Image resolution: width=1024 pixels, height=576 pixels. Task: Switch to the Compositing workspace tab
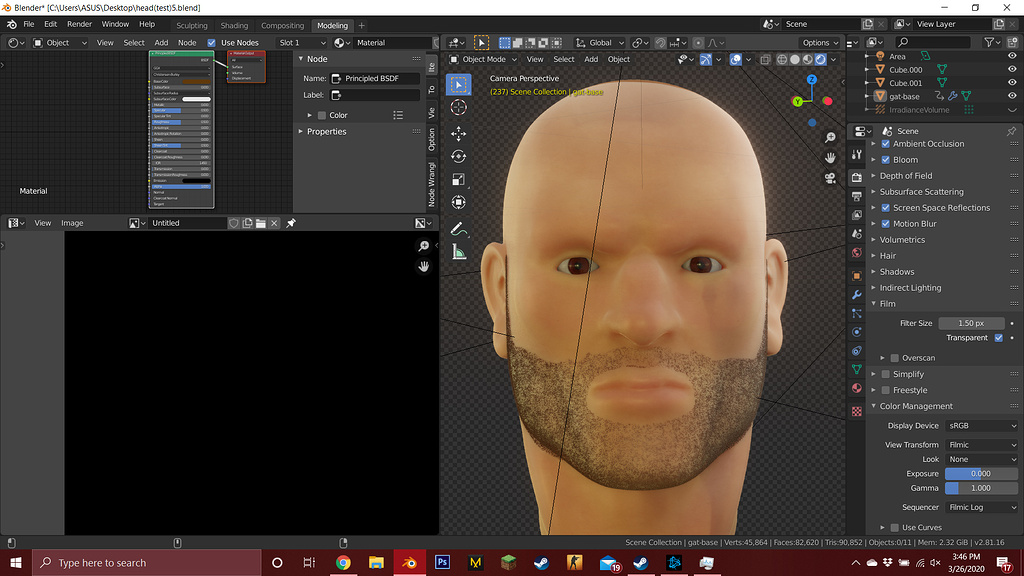tap(282, 25)
